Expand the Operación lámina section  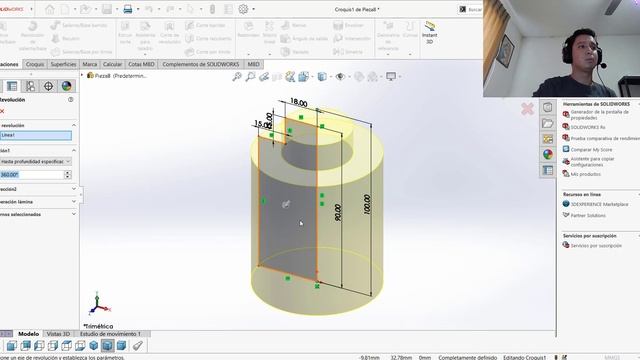tap(74, 202)
